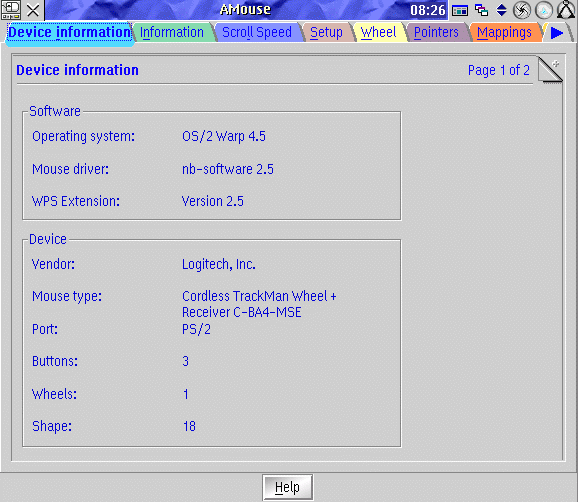Open the Scroll Speed tab
The image size is (578, 502).
pyautogui.click(x=257, y=32)
